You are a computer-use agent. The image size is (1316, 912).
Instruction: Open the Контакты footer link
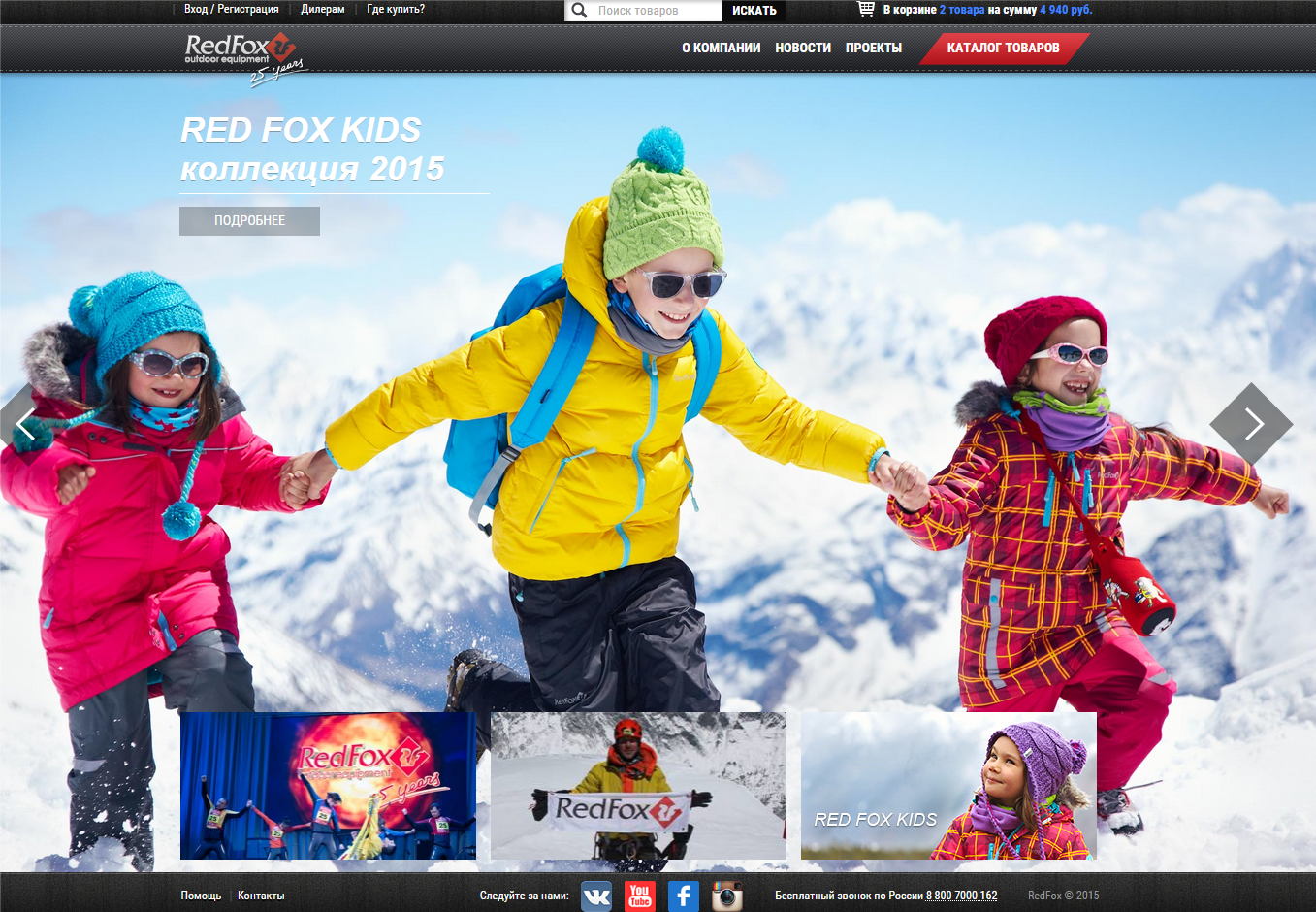[x=261, y=896]
